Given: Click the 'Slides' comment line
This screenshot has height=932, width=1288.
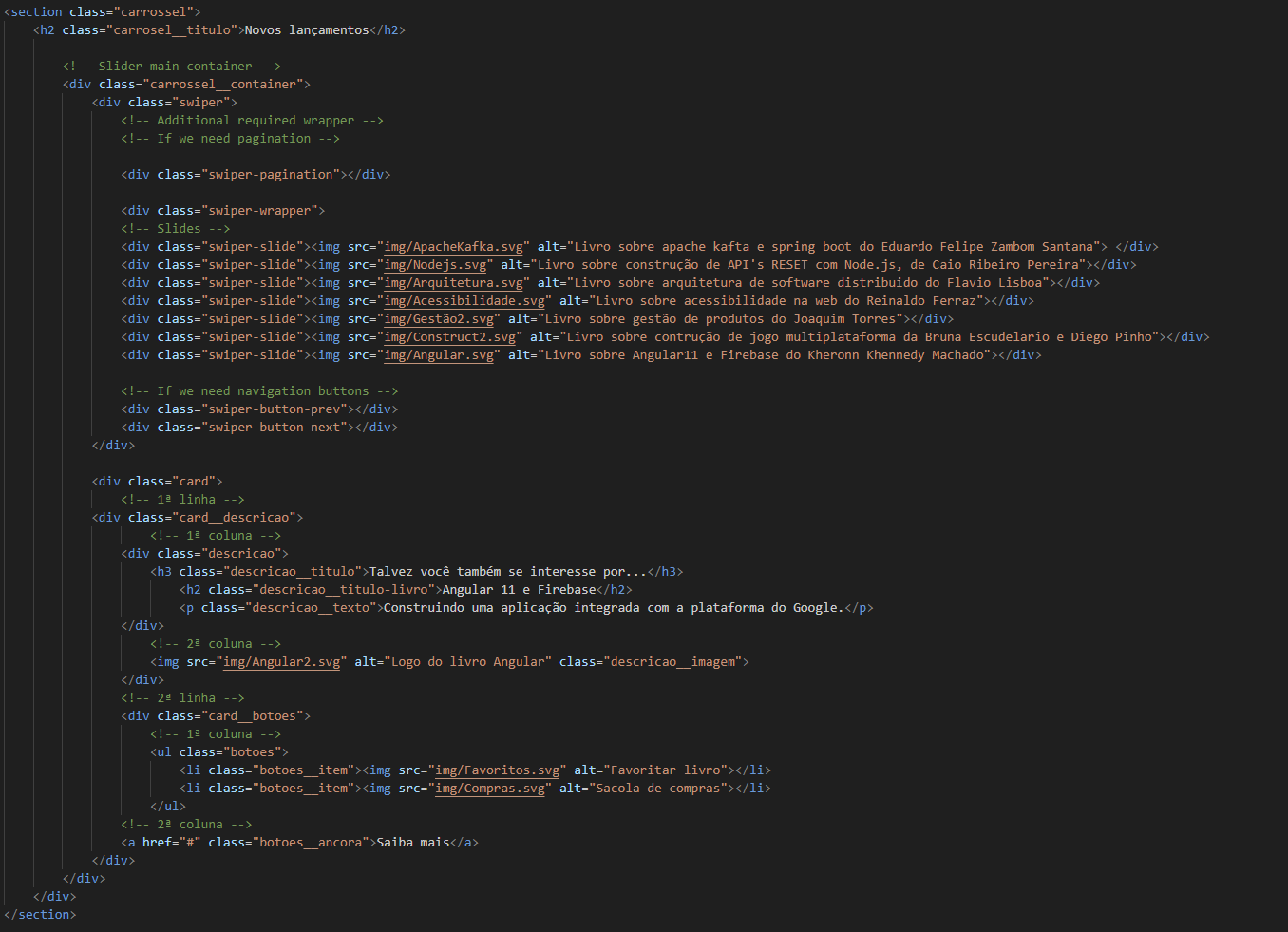Looking at the screenshot, I should 176,229.
